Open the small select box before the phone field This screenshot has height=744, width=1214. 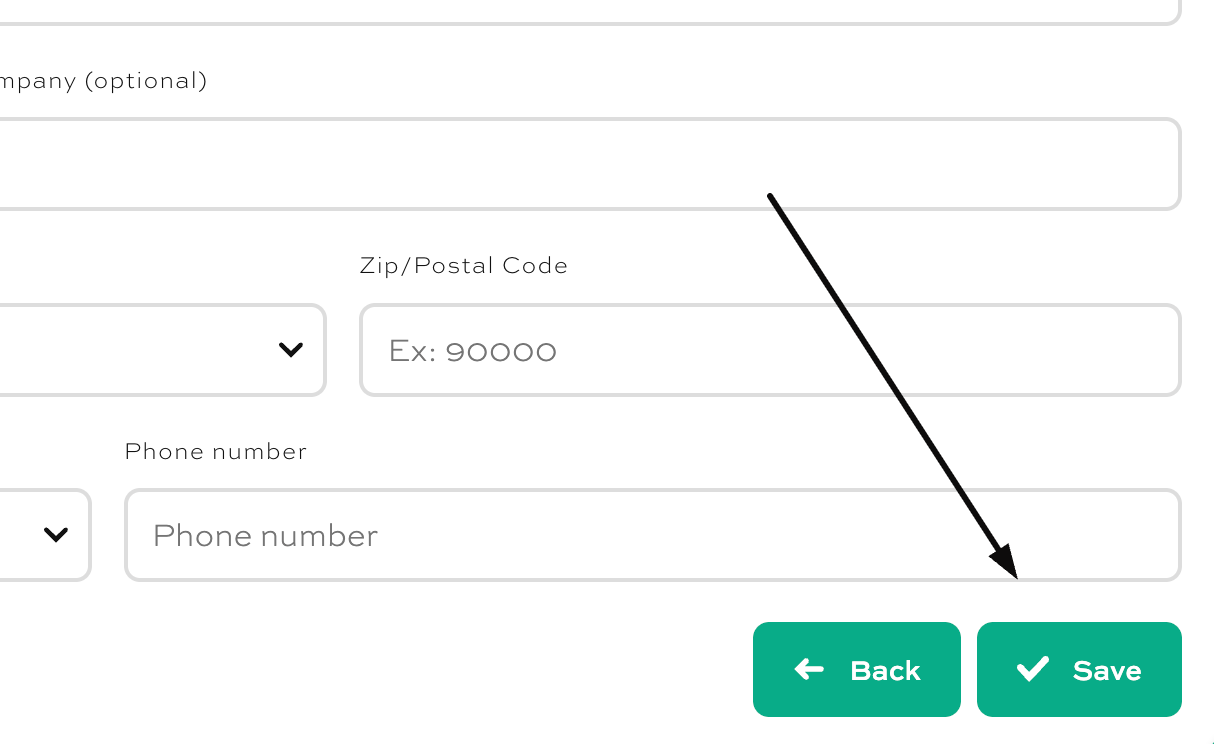[45, 535]
